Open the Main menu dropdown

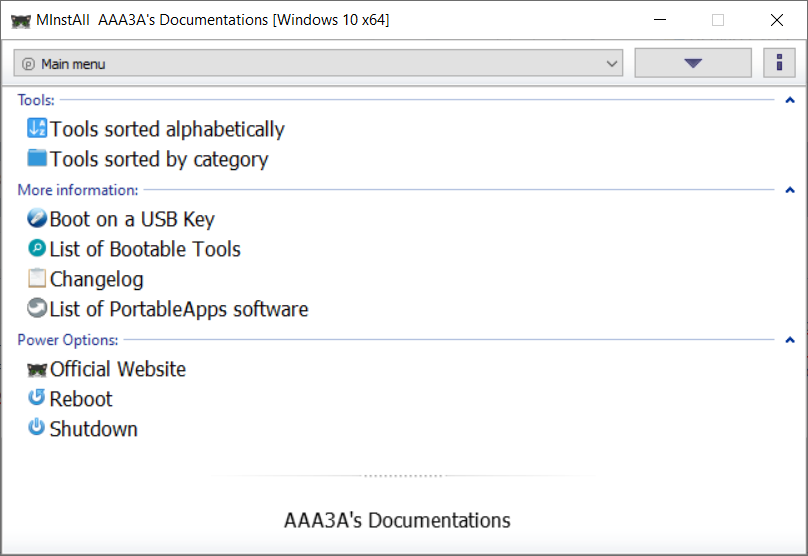(318, 63)
